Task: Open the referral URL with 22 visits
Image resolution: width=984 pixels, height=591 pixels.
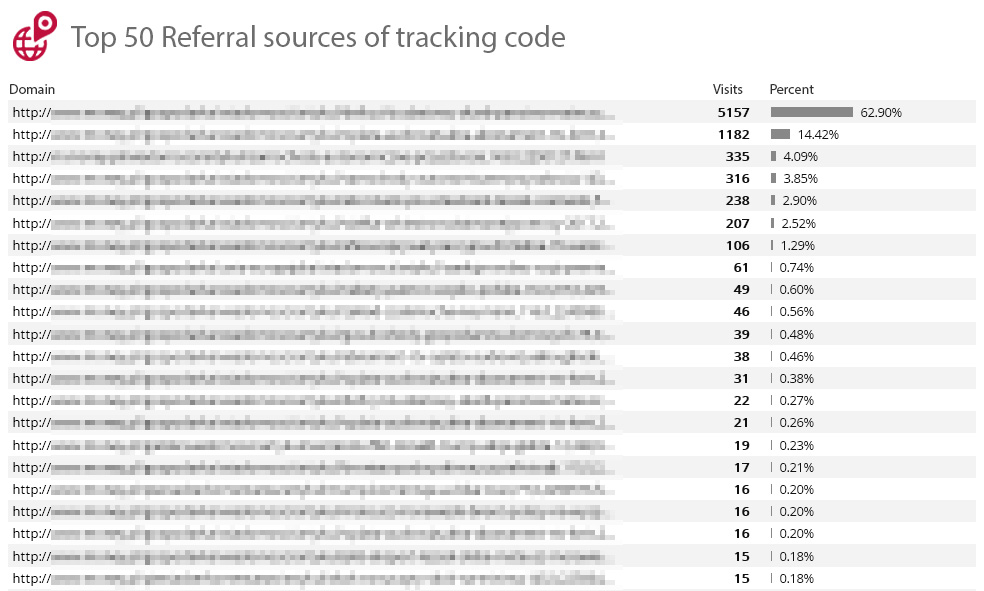Action: coord(314,400)
